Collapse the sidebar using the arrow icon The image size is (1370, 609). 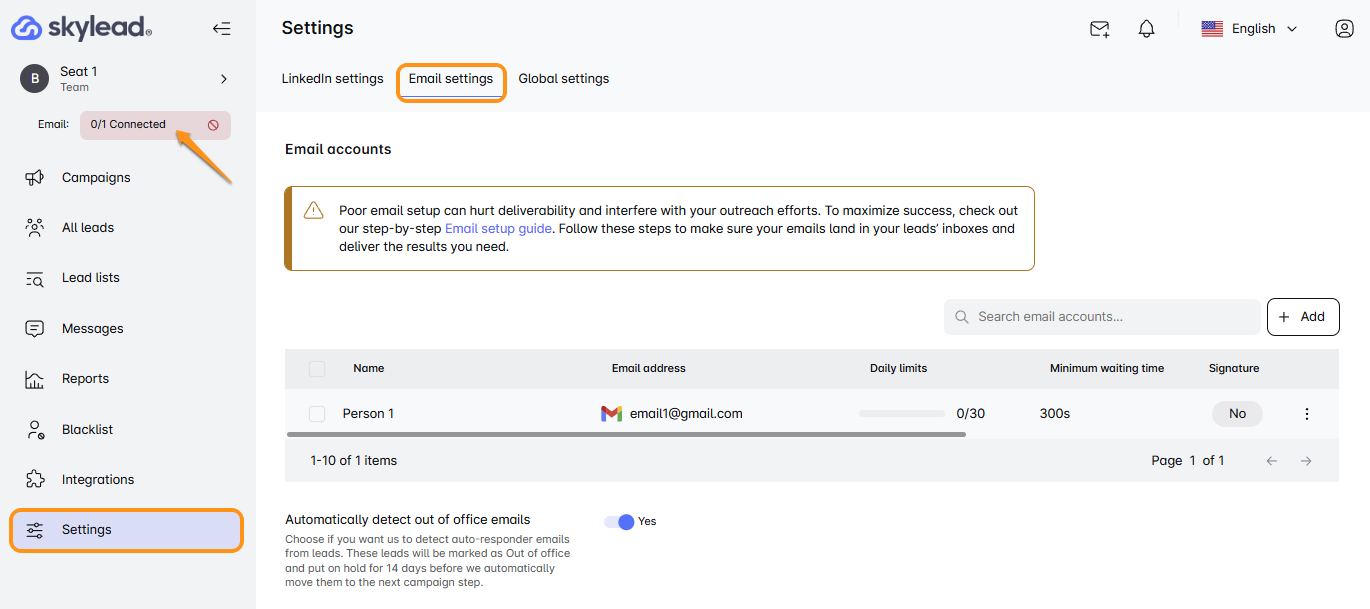tap(221, 29)
